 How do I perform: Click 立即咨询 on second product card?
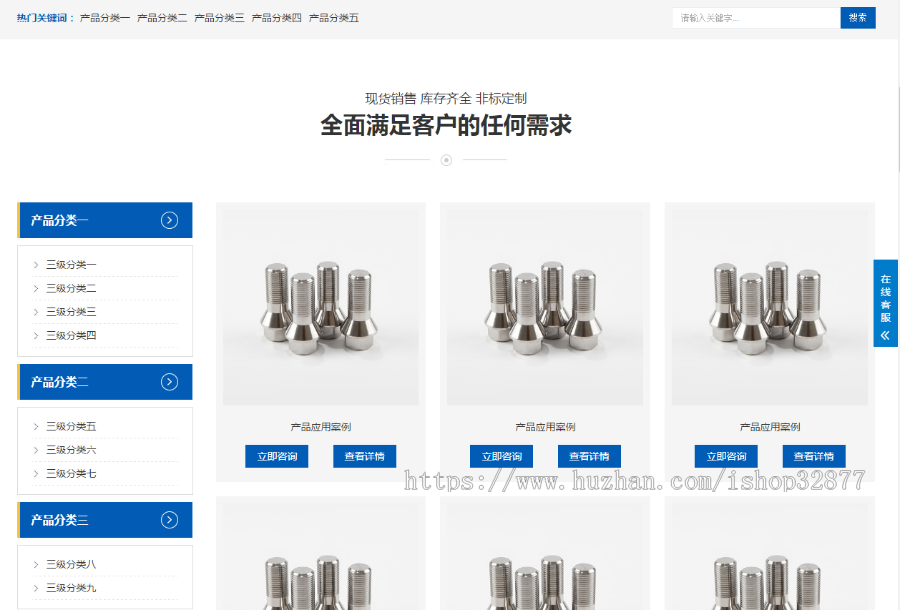click(501, 457)
